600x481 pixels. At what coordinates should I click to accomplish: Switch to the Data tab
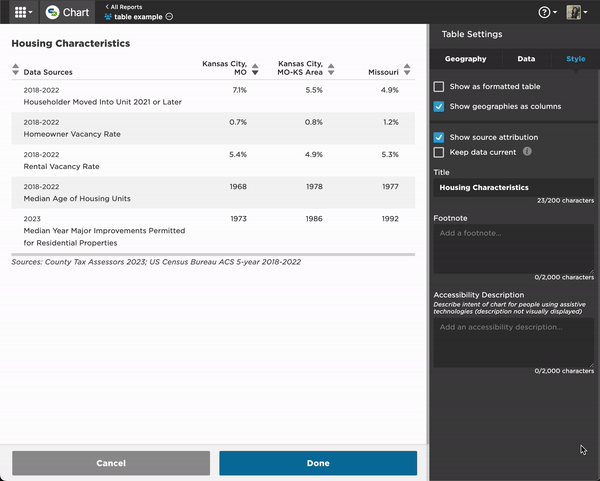point(526,59)
